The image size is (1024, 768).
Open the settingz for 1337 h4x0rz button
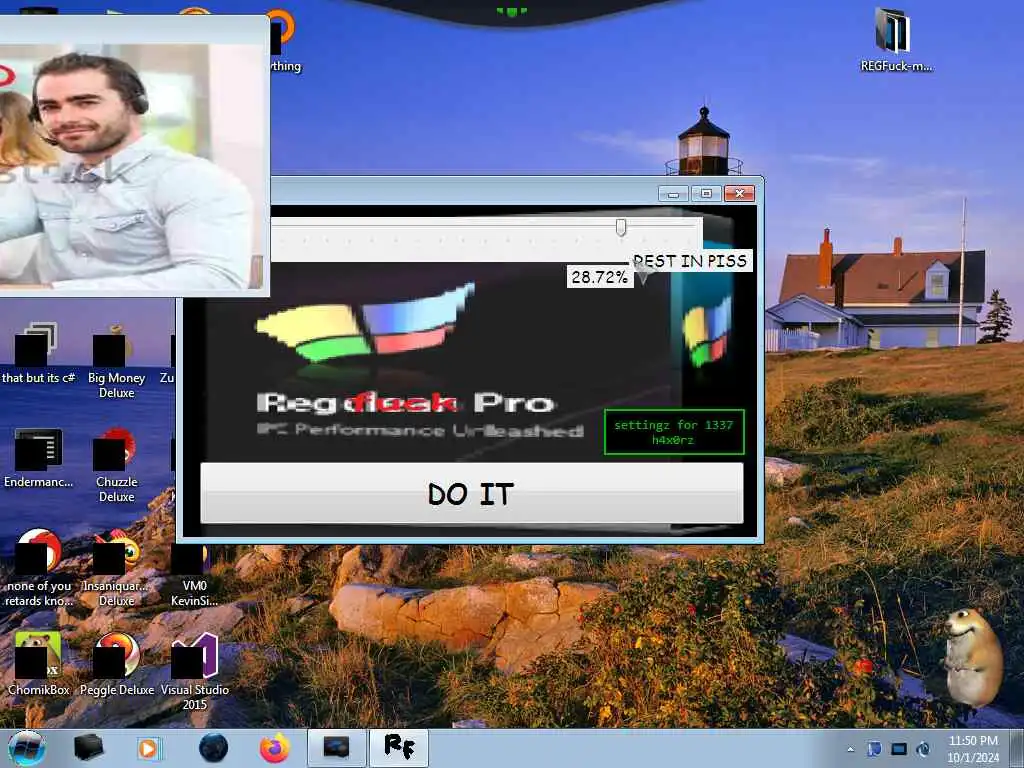(x=674, y=432)
